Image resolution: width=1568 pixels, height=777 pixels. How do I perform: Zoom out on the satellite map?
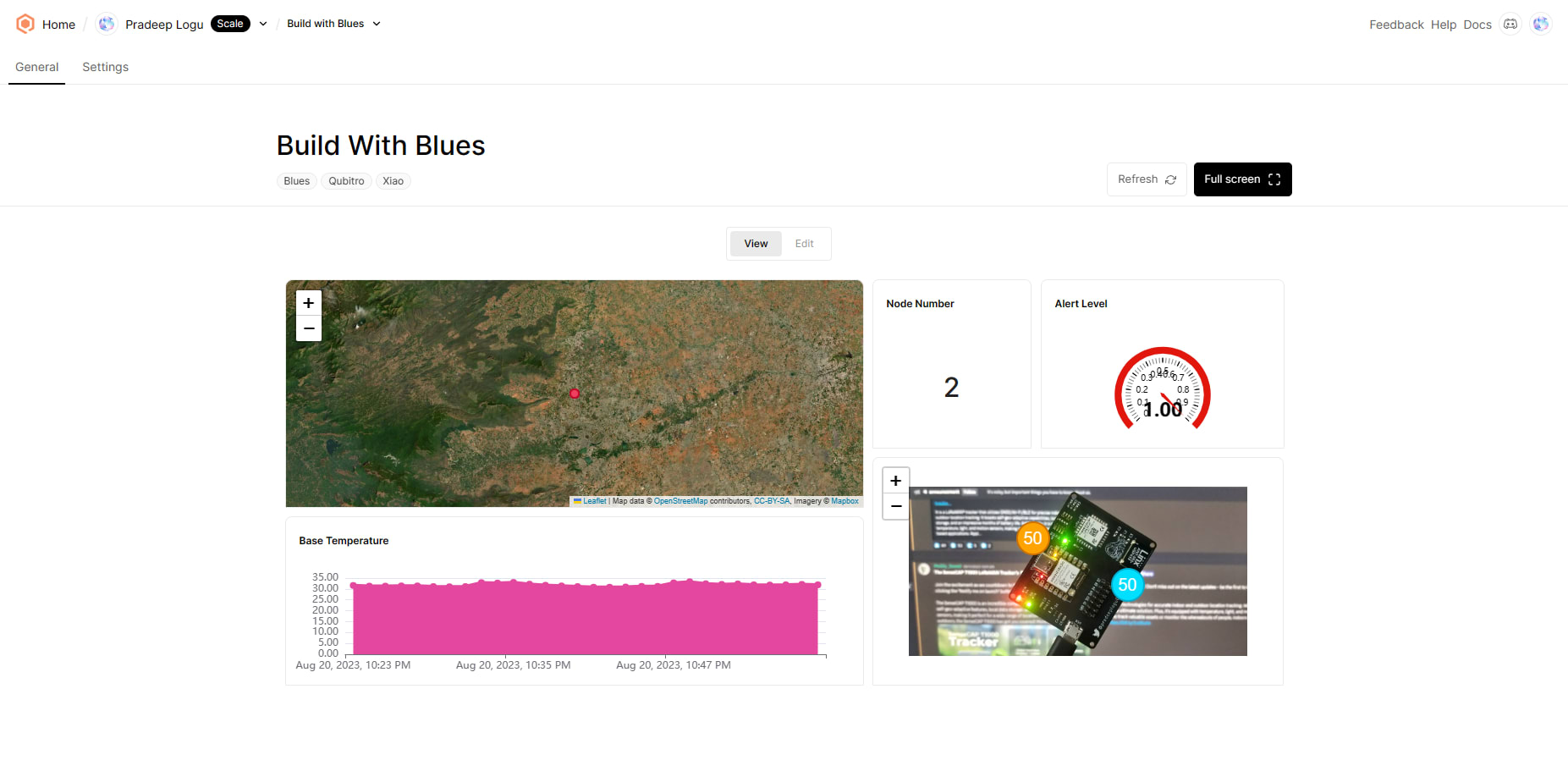click(309, 328)
